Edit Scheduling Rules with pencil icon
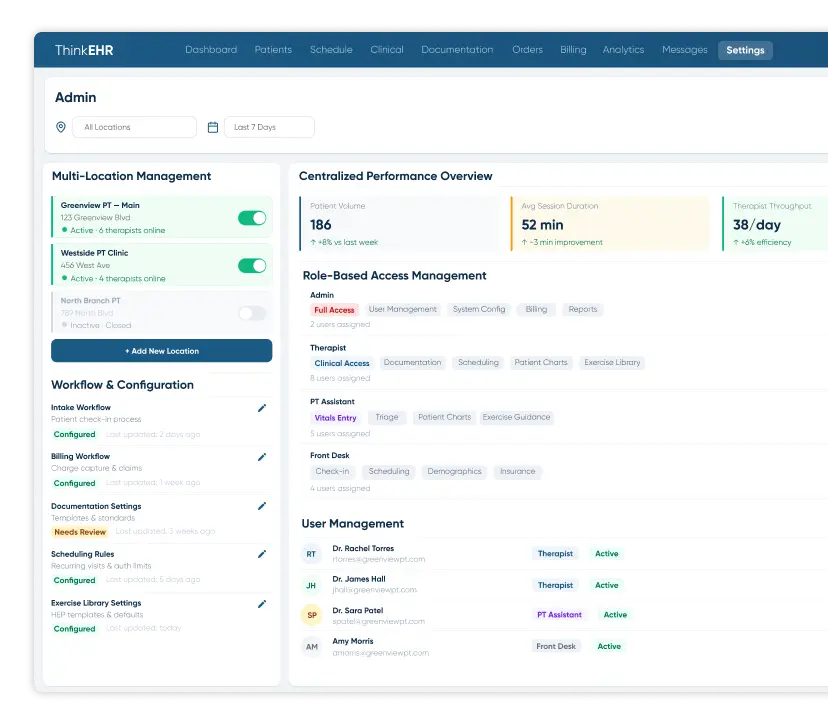Image resolution: width=828 pixels, height=724 pixels. coord(261,554)
